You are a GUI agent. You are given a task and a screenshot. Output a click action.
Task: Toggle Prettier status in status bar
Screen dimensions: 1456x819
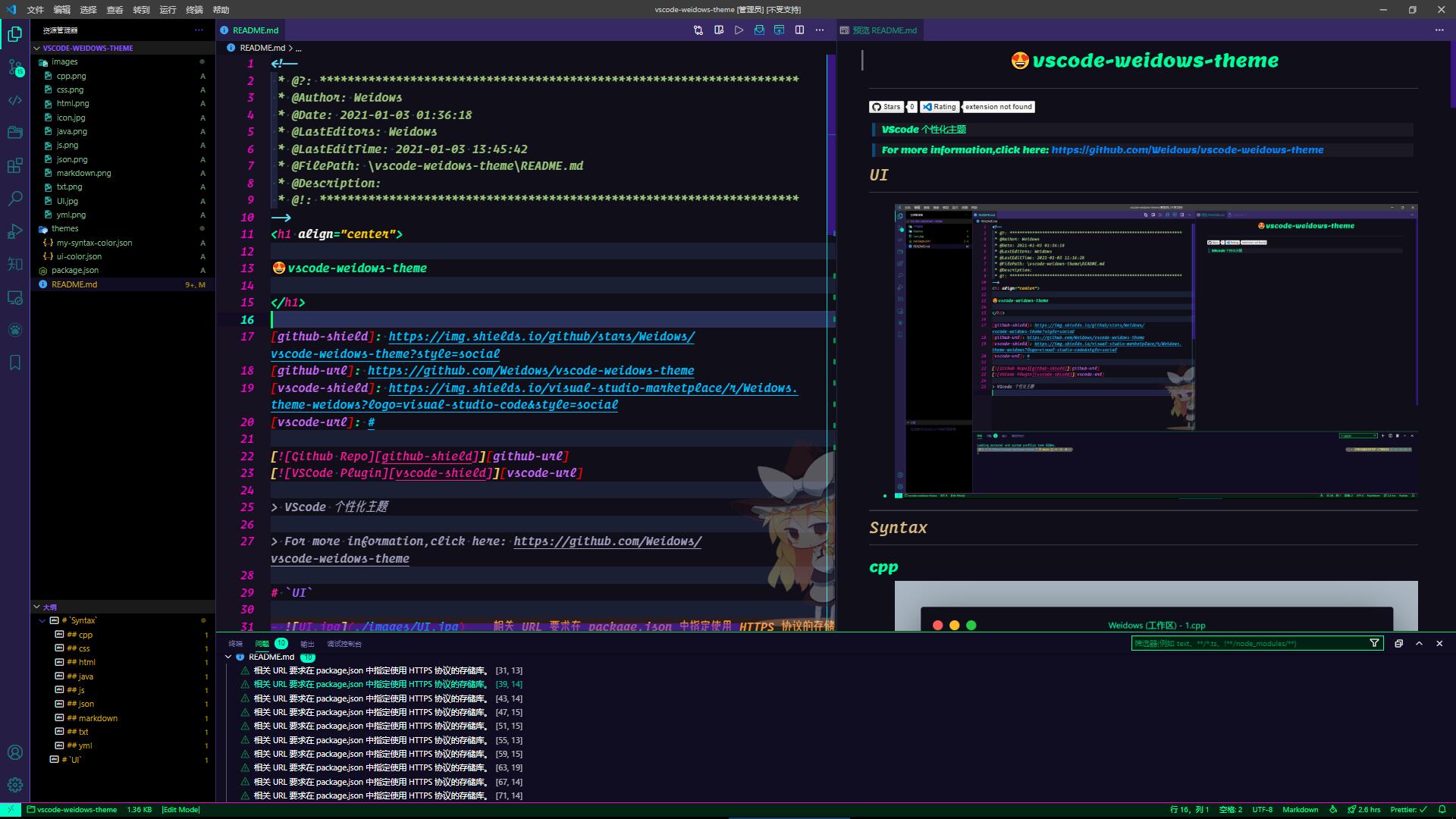(1408, 810)
